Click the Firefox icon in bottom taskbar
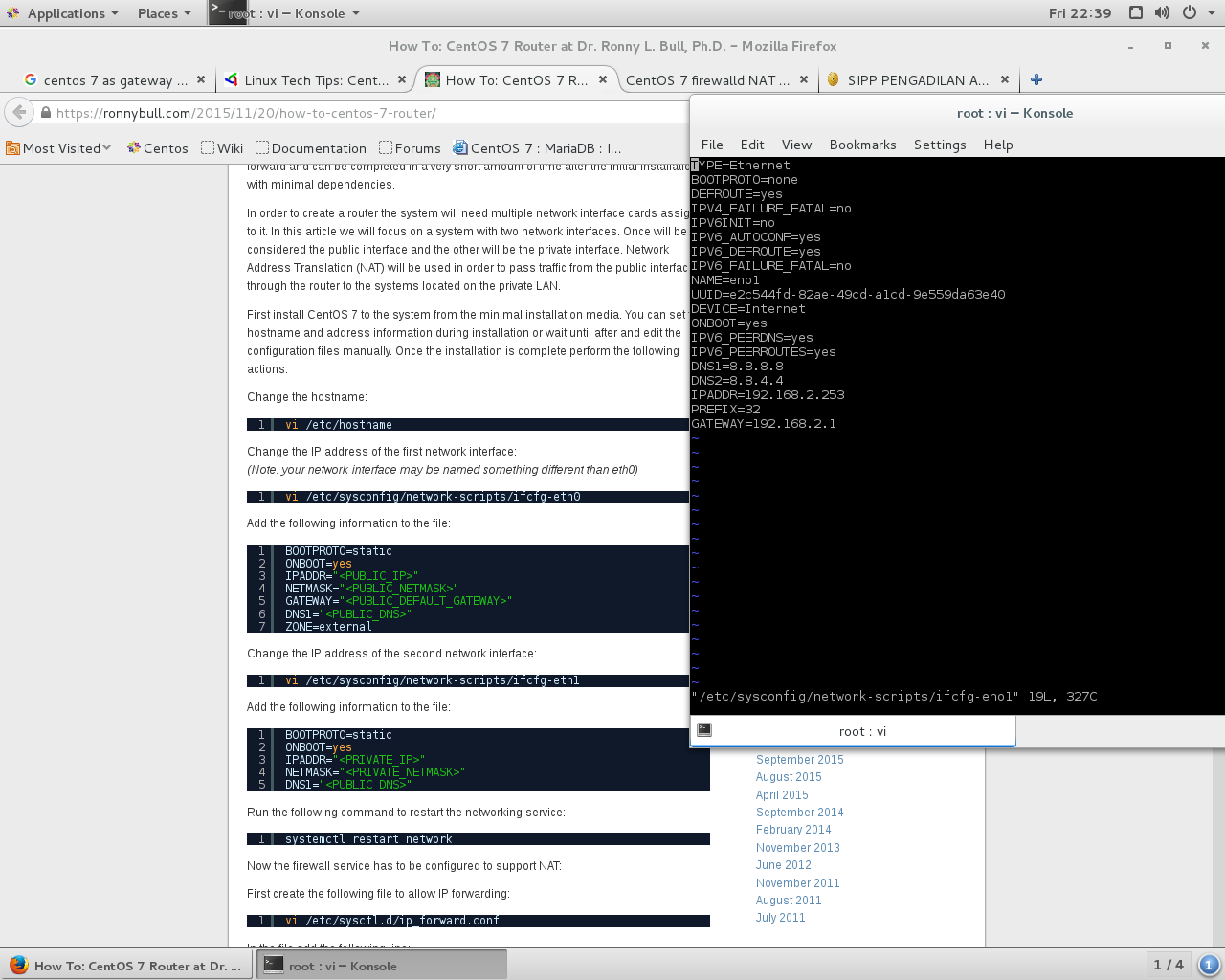This screenshot has width=1225, height=980. pos(18,965)
